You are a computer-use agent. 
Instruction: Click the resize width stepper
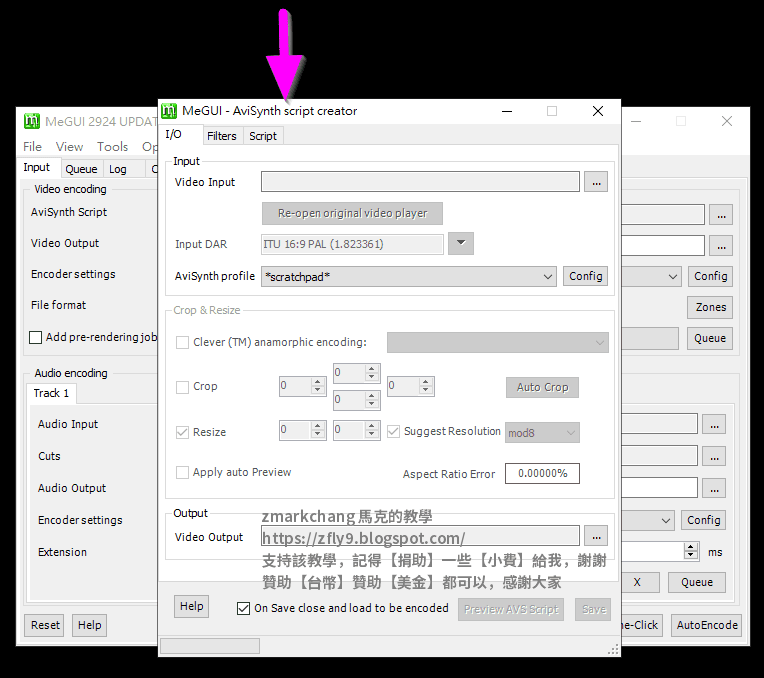317,430
